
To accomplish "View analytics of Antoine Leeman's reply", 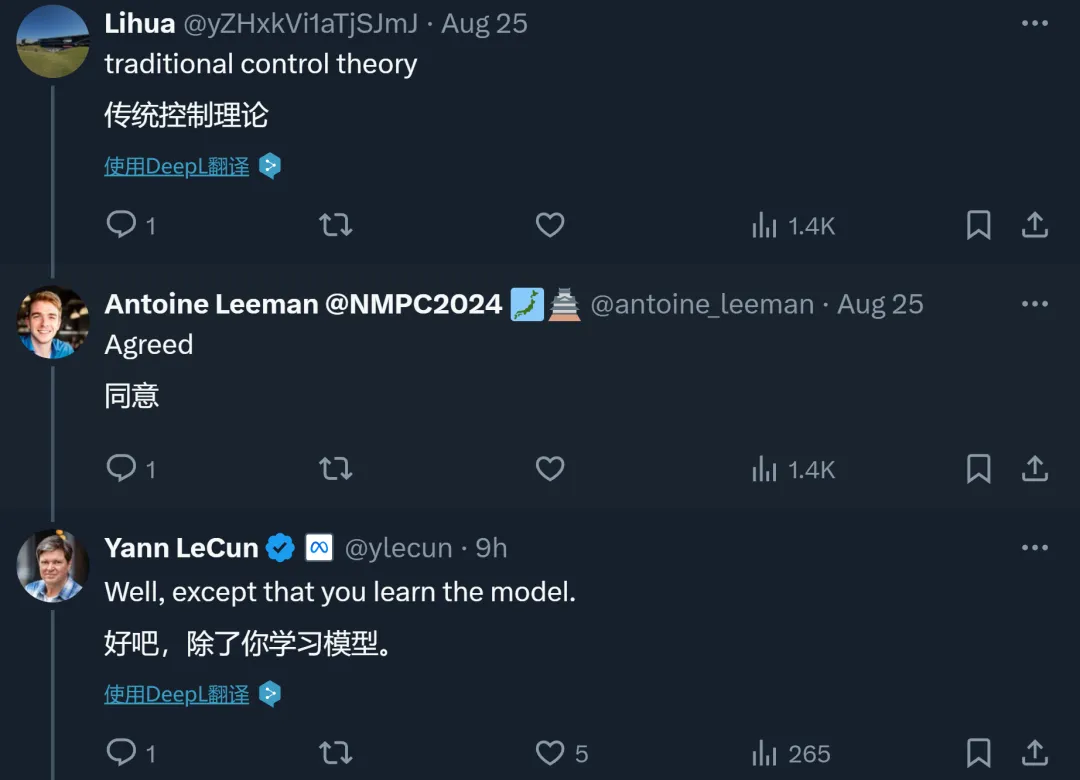I will pos(793,470).
